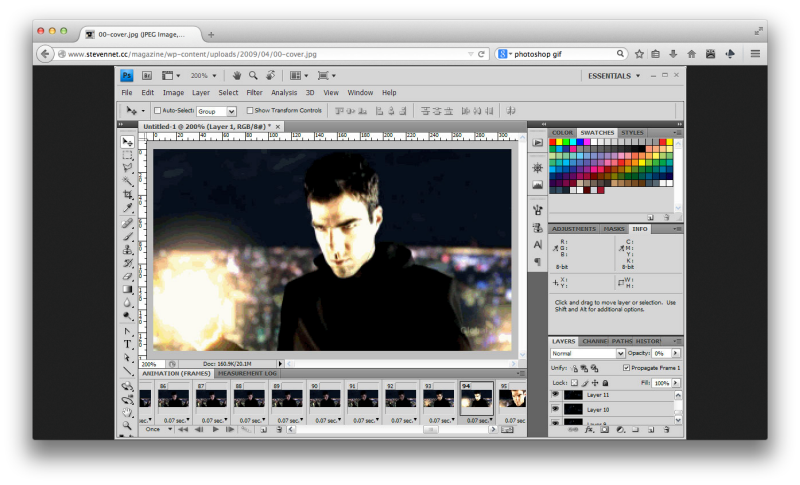This screenshot has height=485, width=800.
Task: Select the Rectangular Marquee tool
Action: coord(128,156)
